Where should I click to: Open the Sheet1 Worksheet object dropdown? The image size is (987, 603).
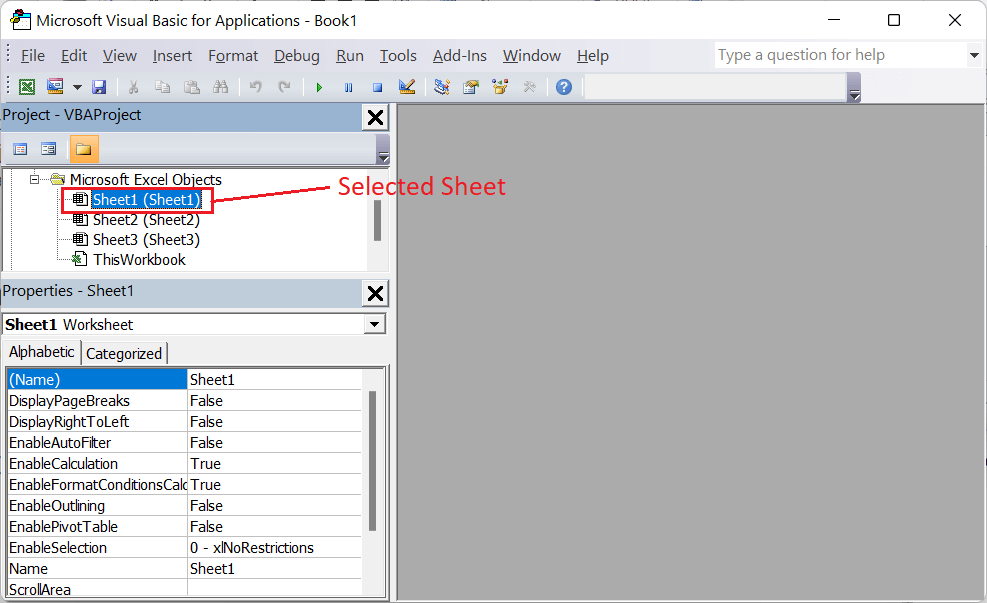pos(375,325)
